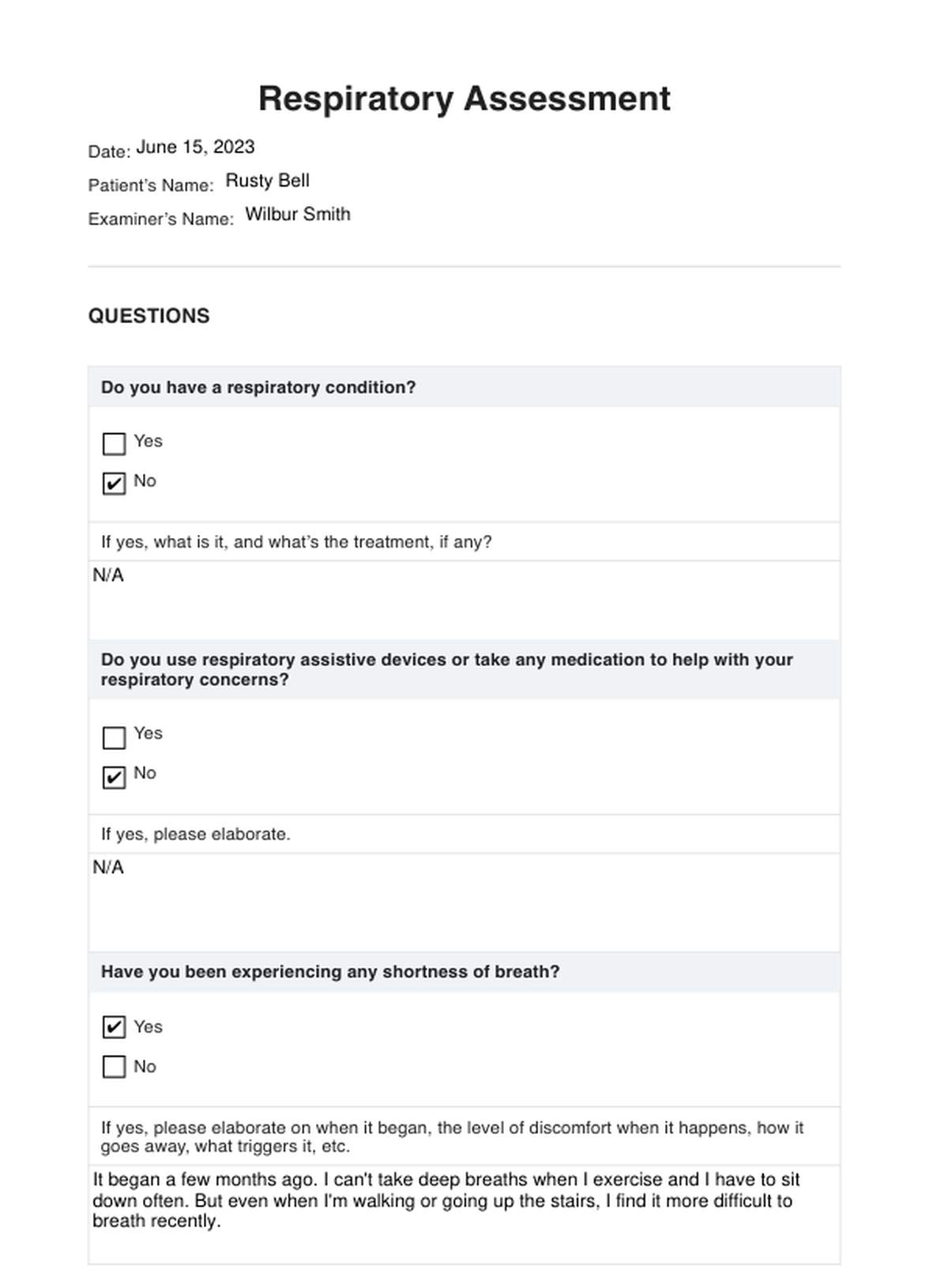
Task: Click the respiratory assistive devices question header
Action: (x=446, y=669)
